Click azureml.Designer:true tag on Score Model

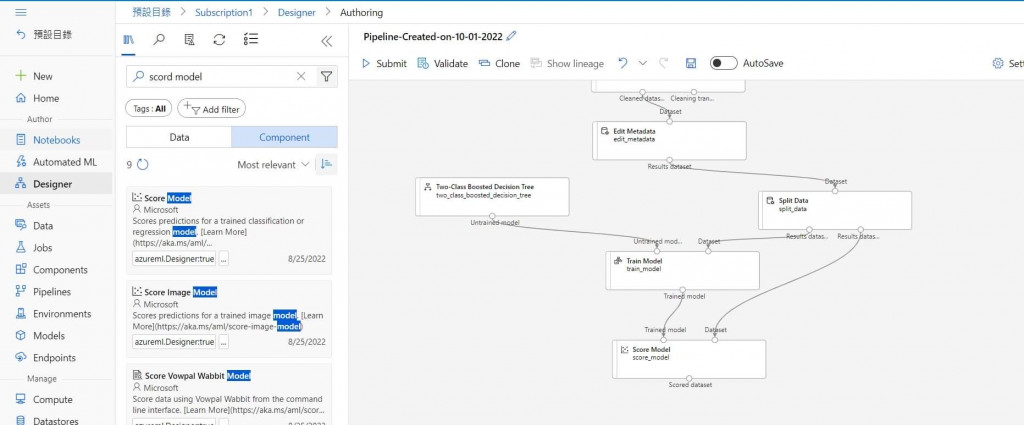(x=174, y=259)
